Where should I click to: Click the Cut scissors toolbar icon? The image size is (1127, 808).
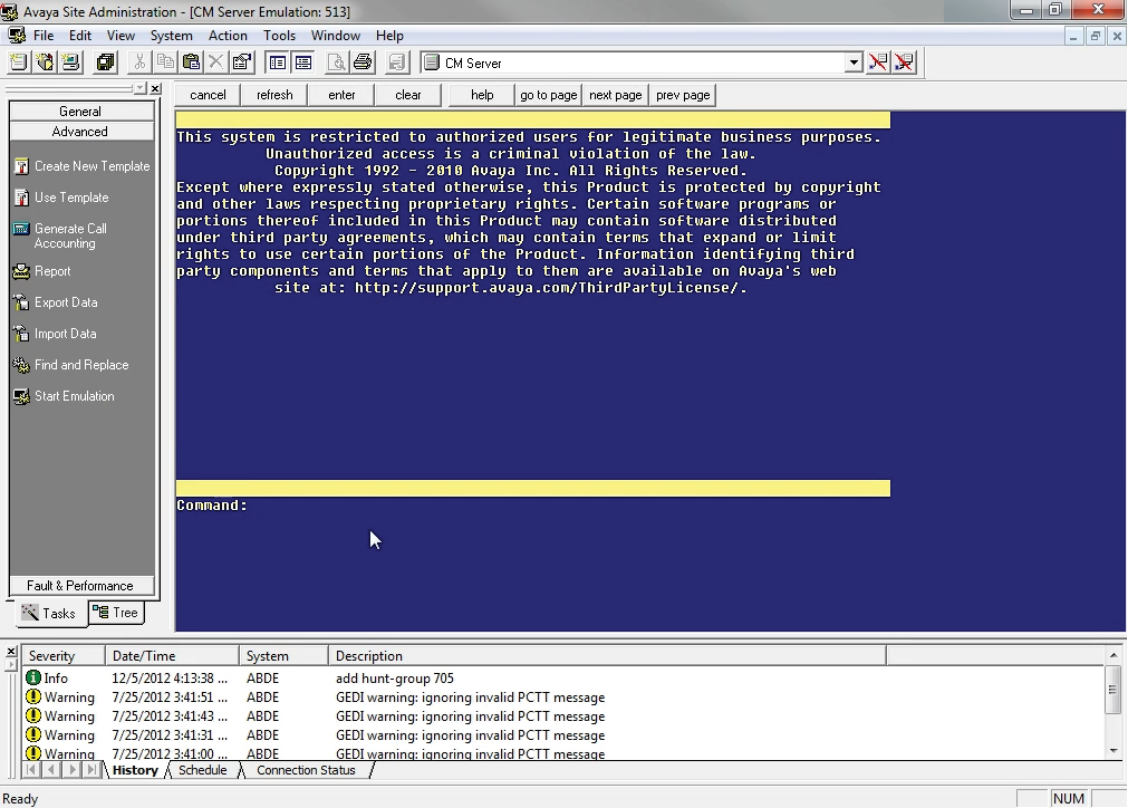(139, 63)
